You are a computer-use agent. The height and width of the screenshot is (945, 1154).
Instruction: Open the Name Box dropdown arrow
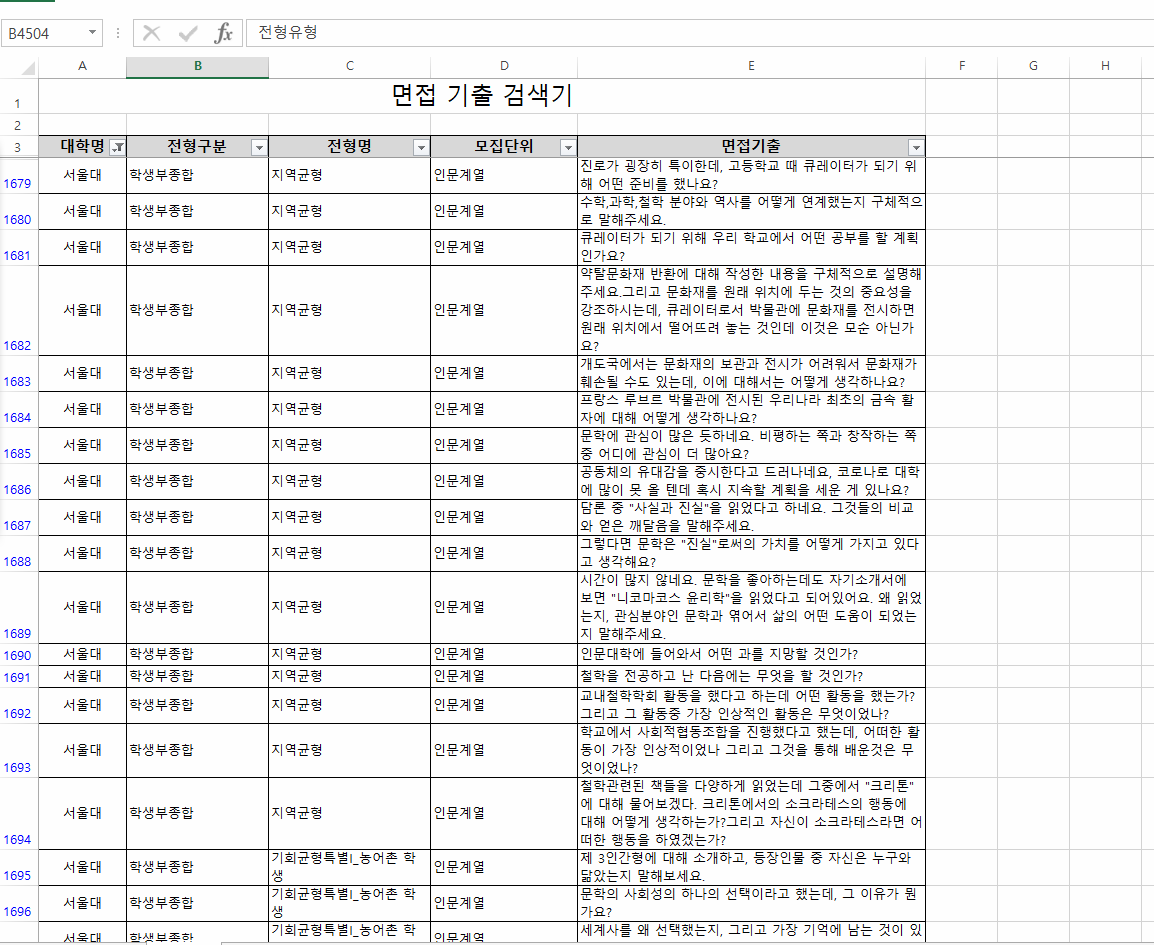click(x=92, y=32)
